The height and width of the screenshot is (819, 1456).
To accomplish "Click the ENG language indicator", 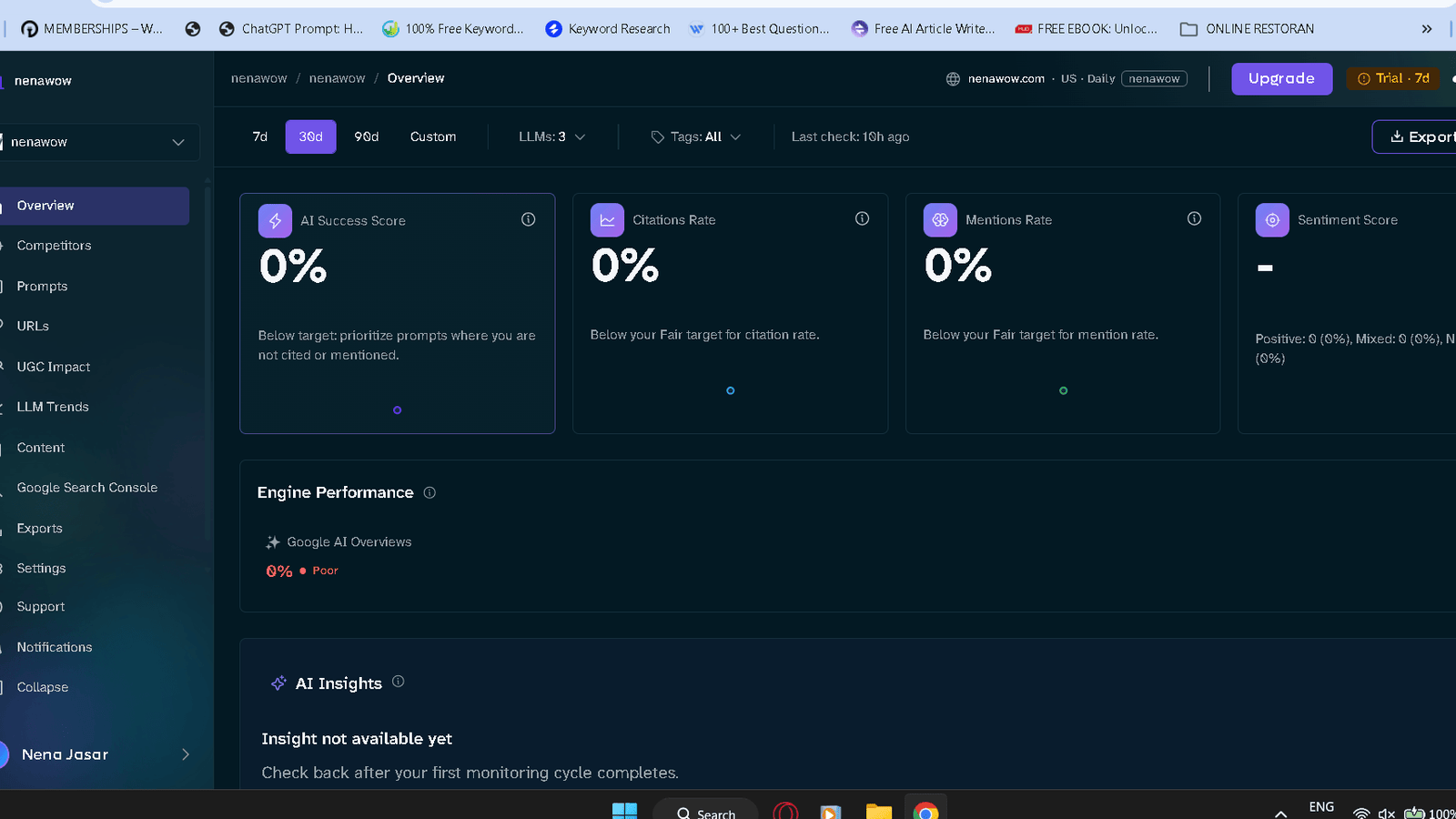I will [1321, 807].
